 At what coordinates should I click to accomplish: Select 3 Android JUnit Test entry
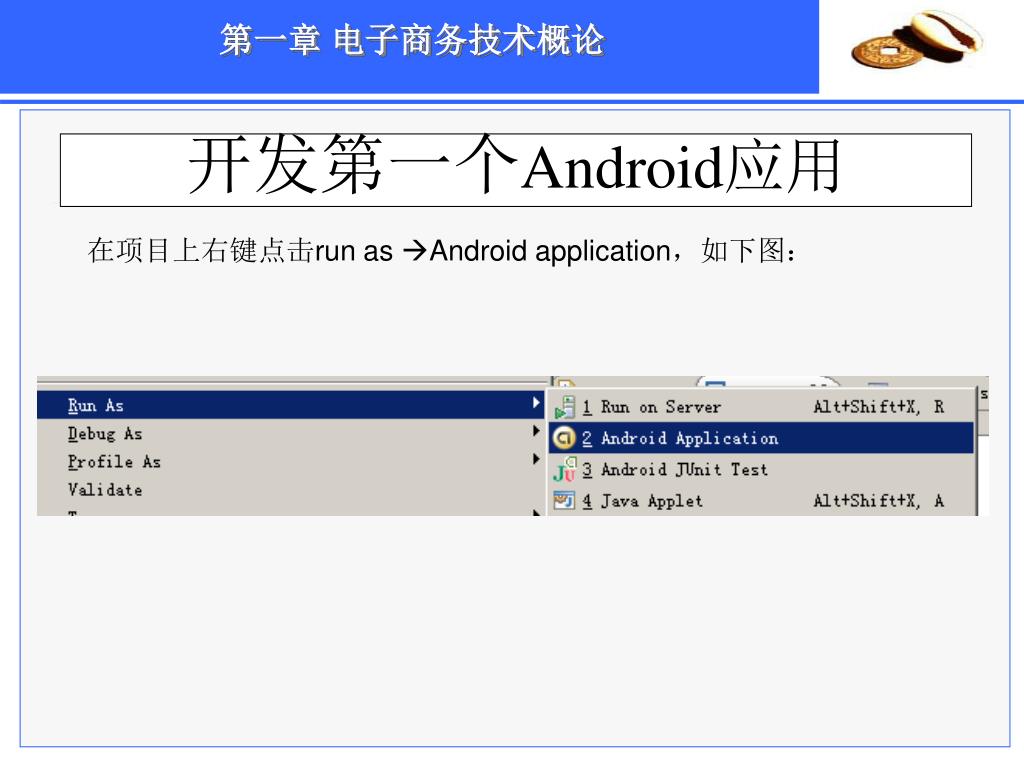761,469
